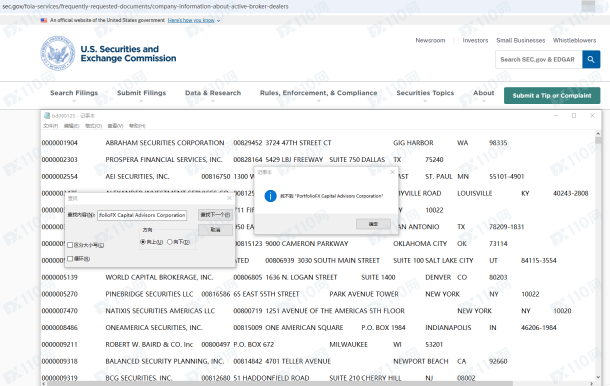Click the blue search magnifier icon
The image size is (610, 386).
point(591,60)
